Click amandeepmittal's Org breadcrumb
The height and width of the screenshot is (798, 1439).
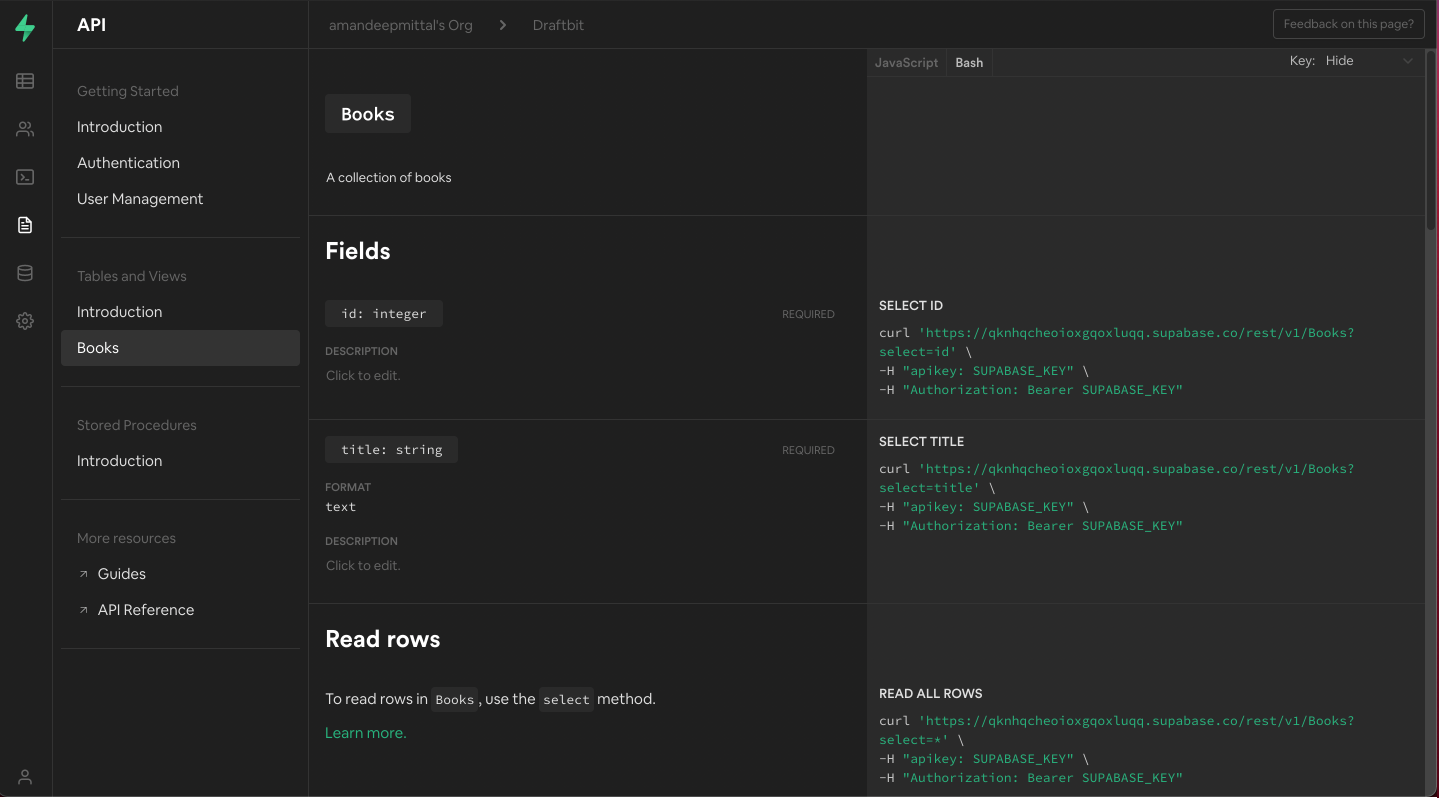(400, 25)
